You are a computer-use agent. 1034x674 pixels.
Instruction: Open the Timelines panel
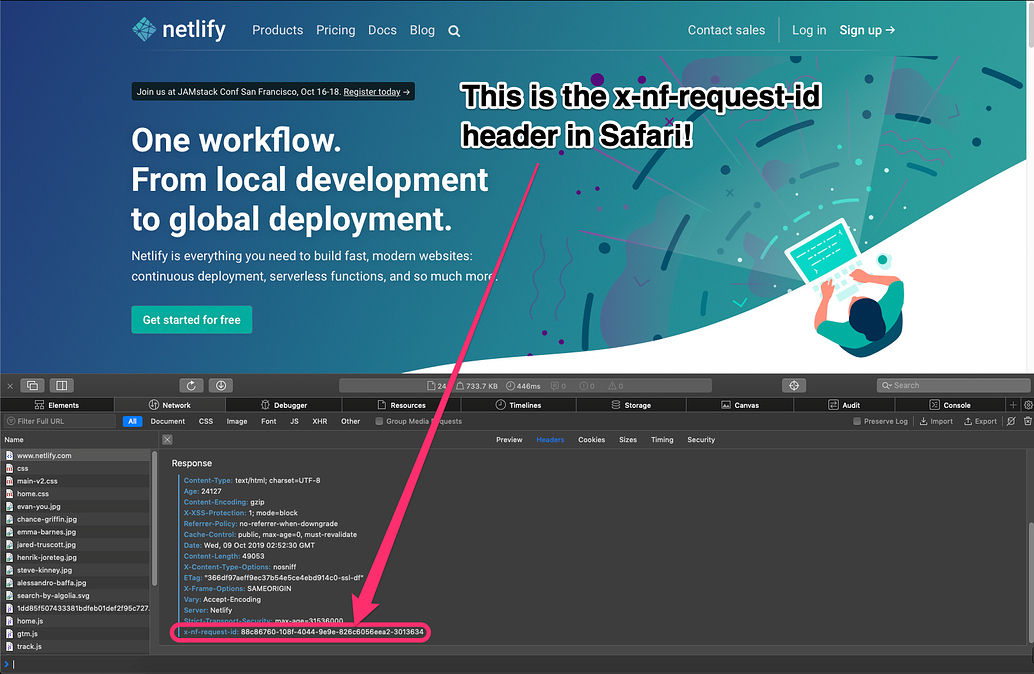521,404
